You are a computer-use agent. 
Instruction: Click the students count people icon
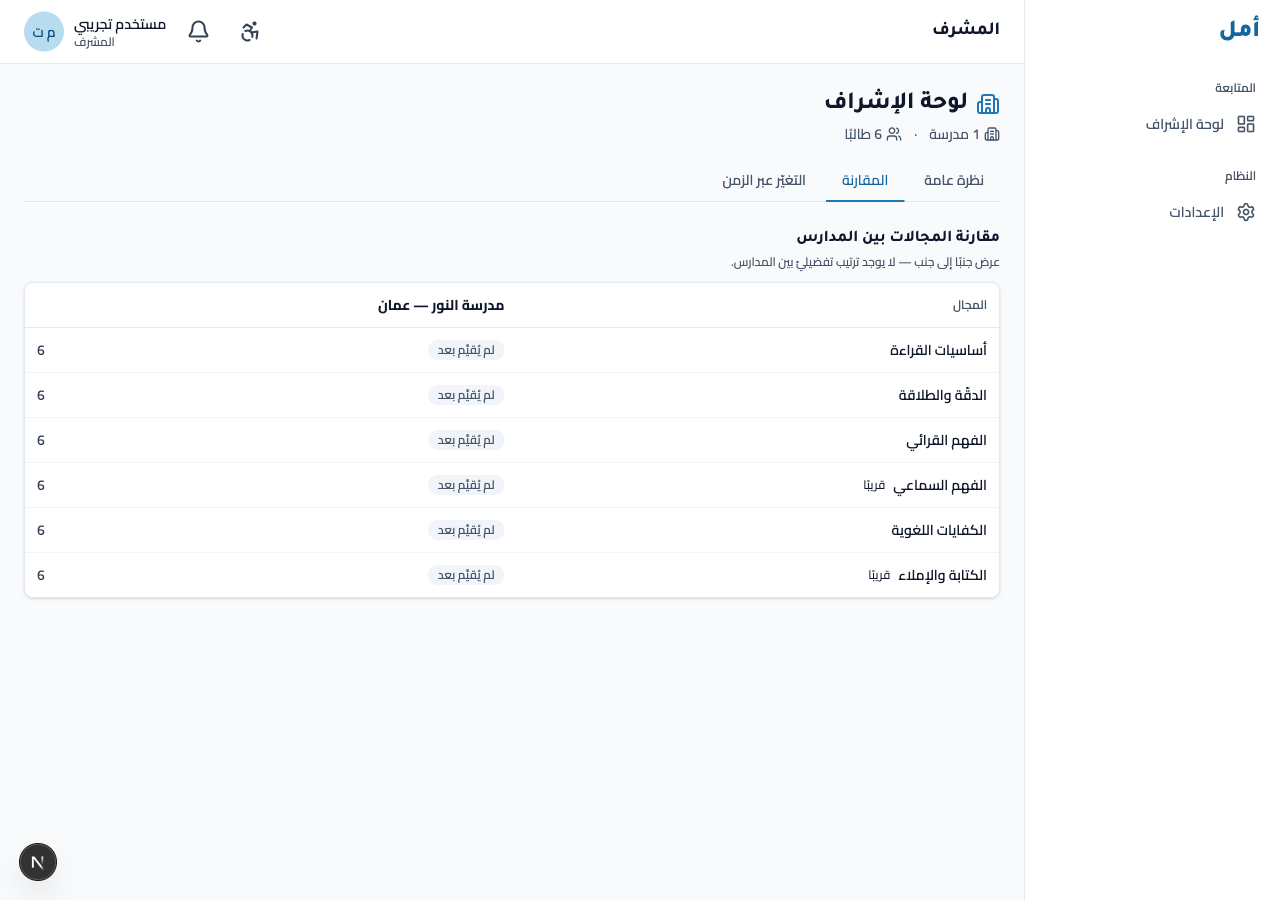894,134
